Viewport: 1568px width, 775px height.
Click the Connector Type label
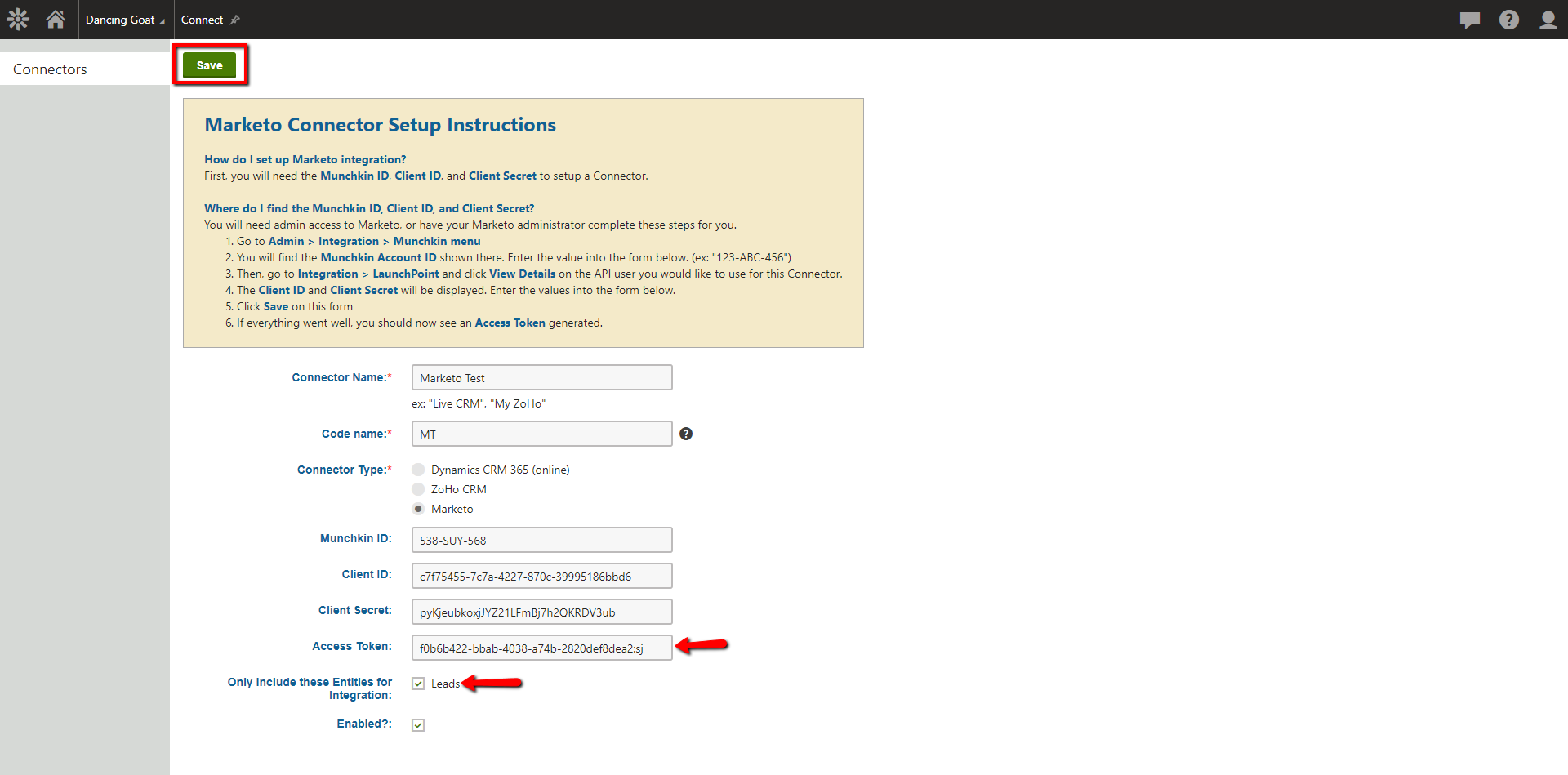pyautogui.click(x=344, y=470)
